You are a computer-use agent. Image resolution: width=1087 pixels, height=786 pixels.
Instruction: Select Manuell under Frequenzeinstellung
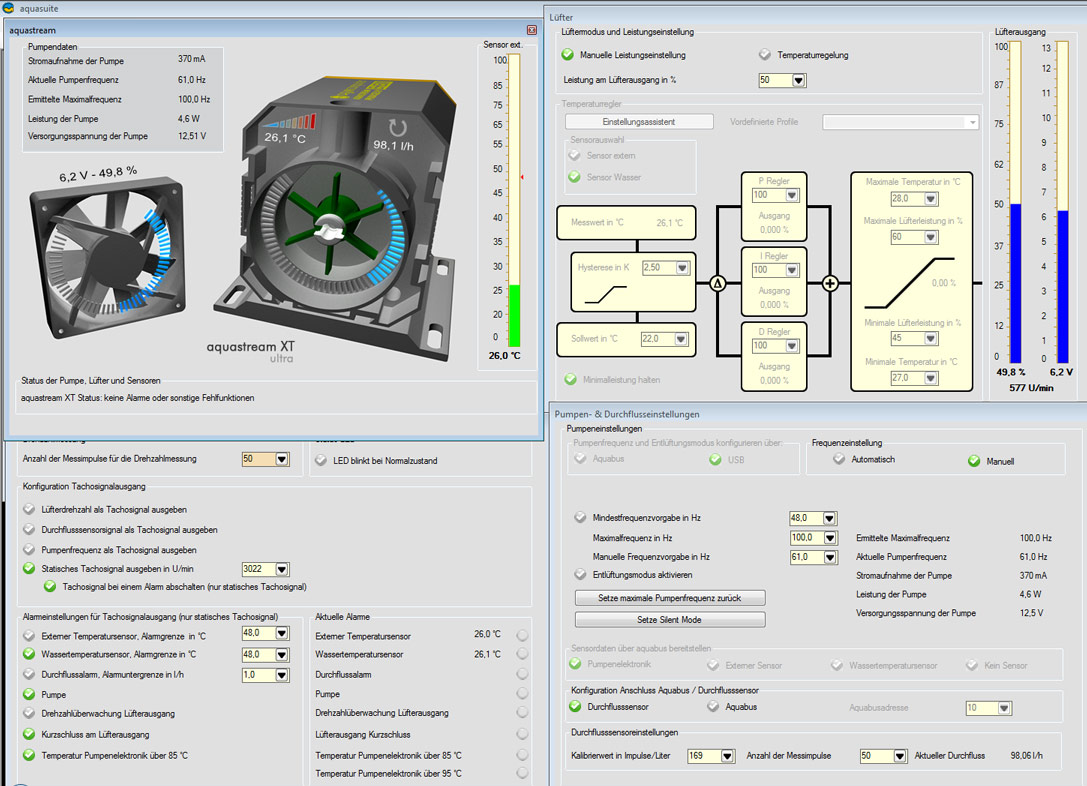[974, 461]
